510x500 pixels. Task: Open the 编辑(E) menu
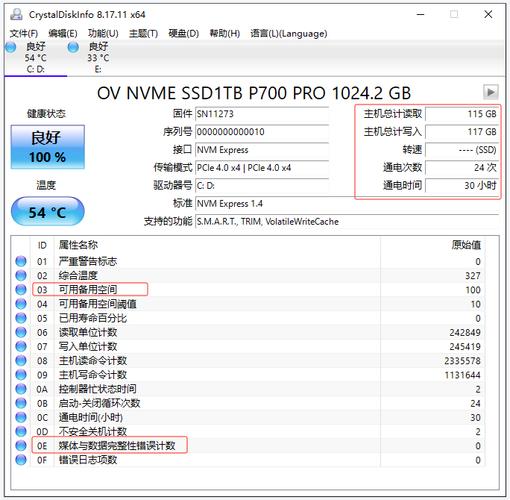[63, 33]
